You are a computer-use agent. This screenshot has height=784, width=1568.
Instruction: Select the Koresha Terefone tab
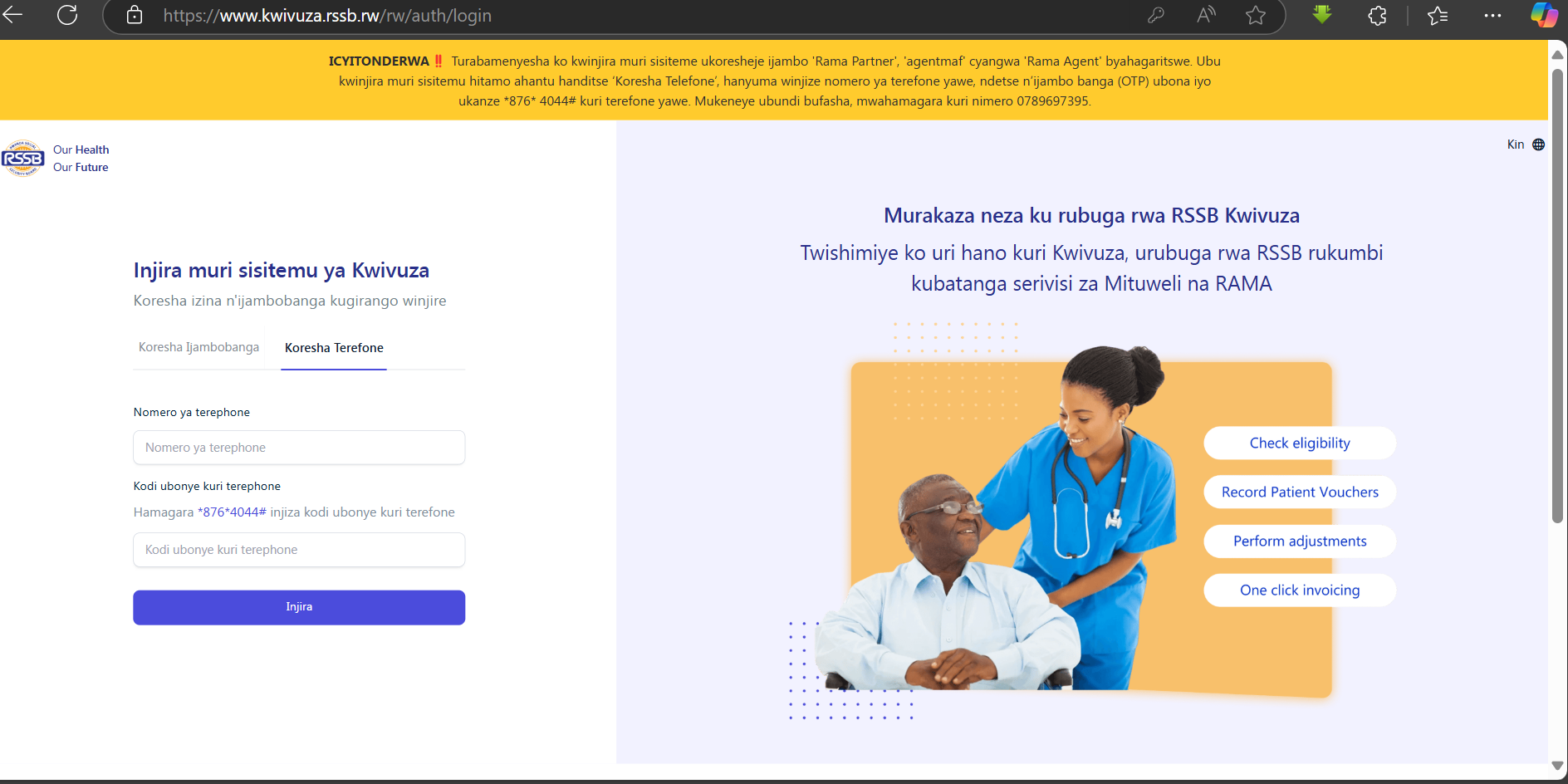(334, 348)
